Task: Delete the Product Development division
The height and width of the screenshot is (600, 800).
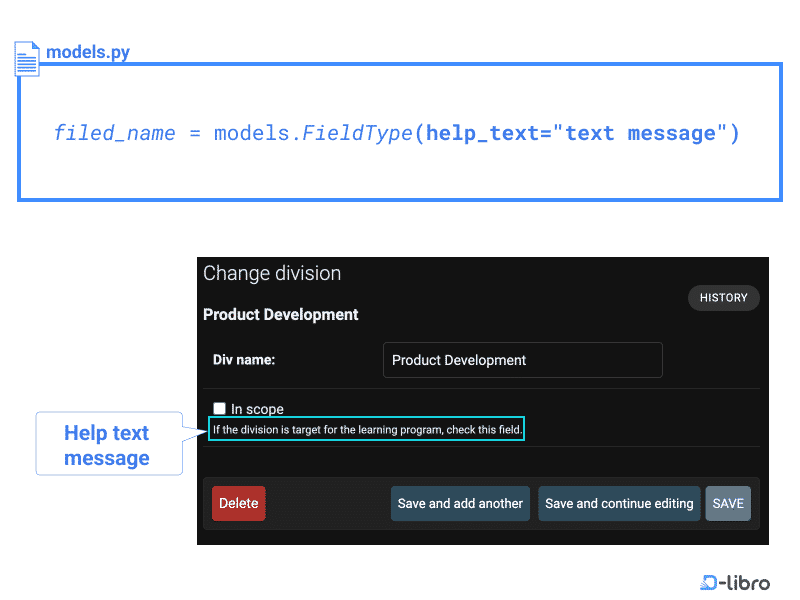Action: tap(238, 503)
